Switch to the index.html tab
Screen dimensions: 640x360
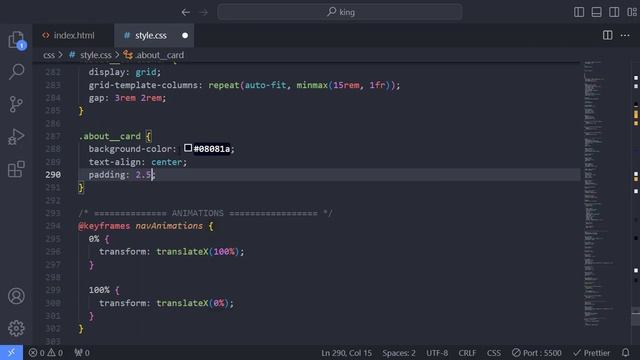73,36
